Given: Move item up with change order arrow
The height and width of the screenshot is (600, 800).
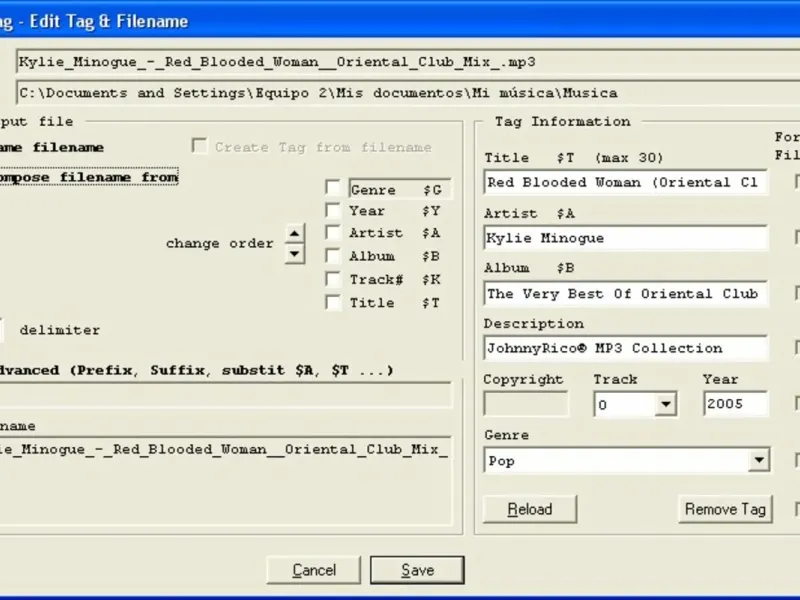Looking at the screenshot, I should (x=295, y=234).
